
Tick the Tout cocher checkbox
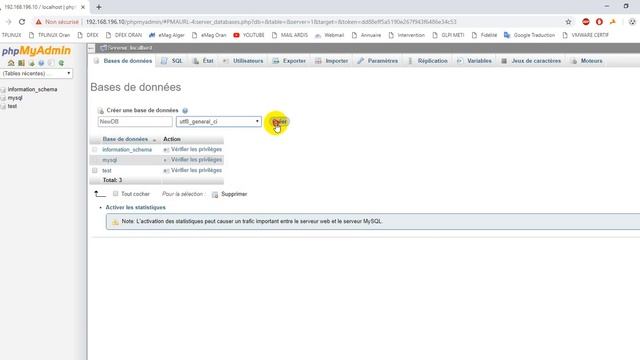tap(116, 194)
